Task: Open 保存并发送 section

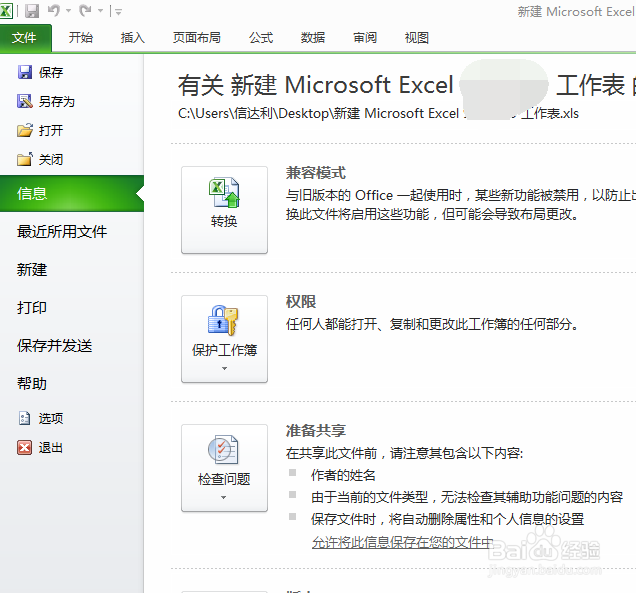Action: point(54,346)
